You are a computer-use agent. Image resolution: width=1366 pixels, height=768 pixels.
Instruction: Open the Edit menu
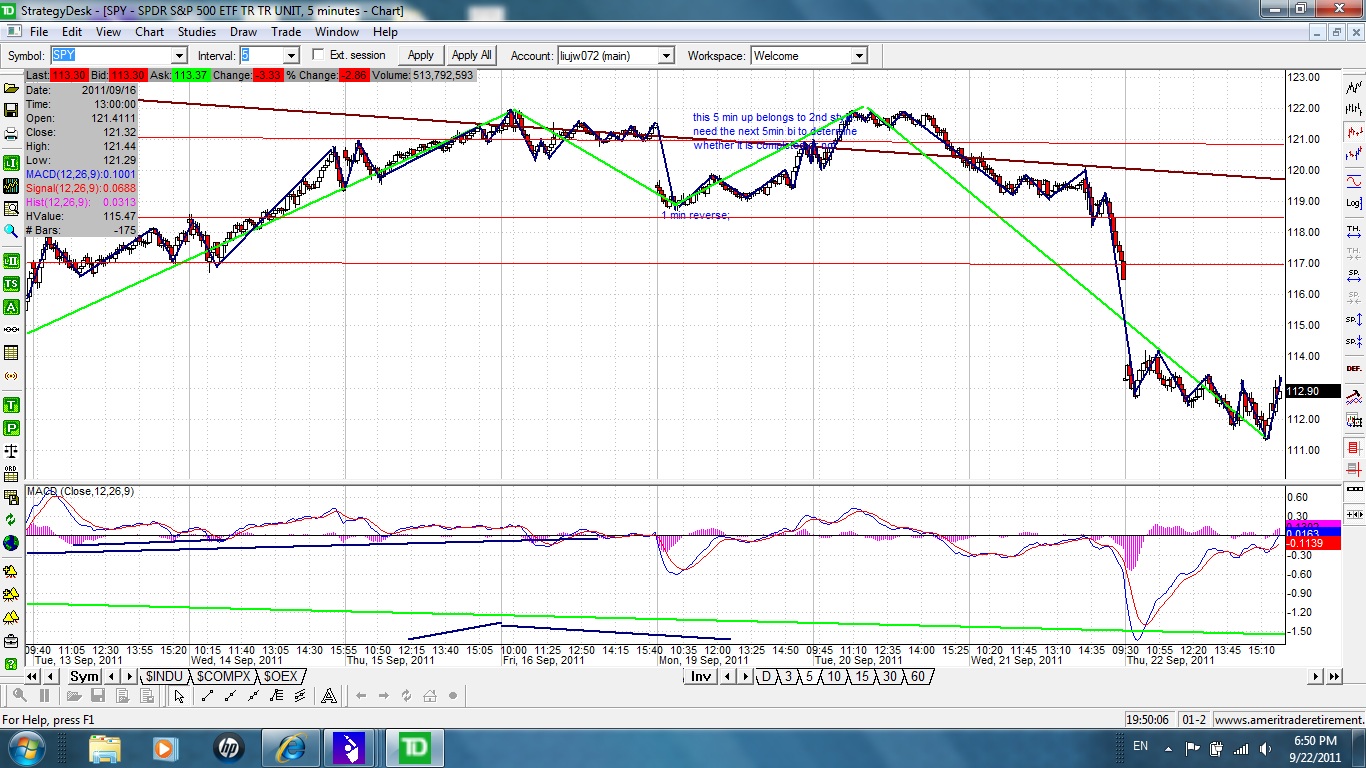(x=72, y=32)
